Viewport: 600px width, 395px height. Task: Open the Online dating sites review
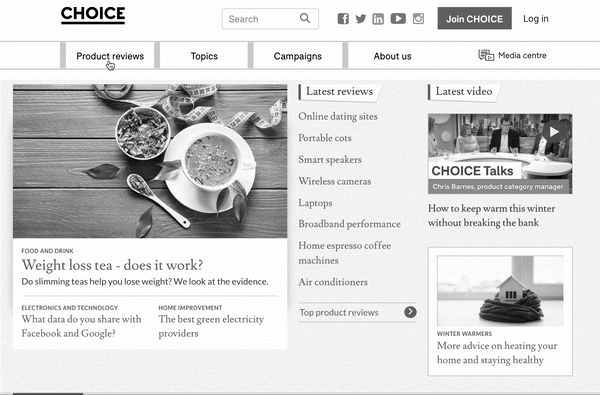(x=338, y=116)
